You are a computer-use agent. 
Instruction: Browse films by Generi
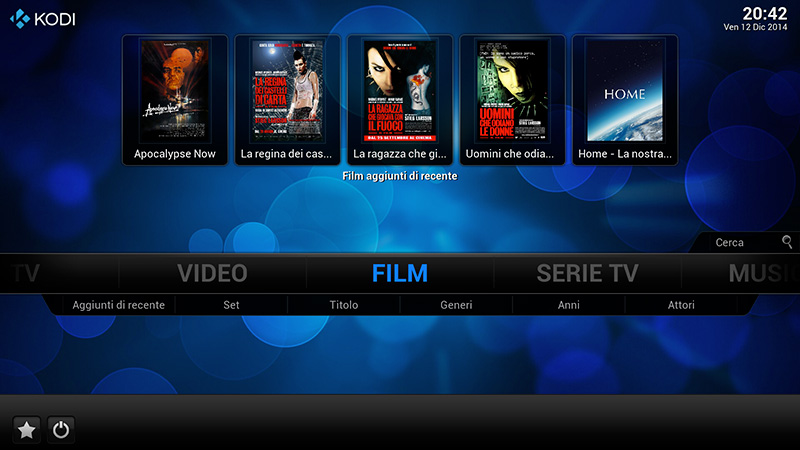[x=456, y=305]
